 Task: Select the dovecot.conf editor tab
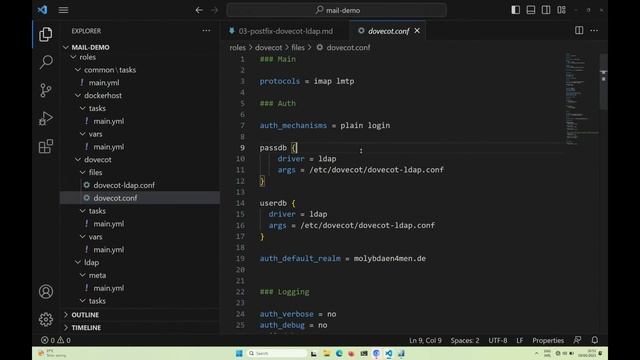coord(388,31)
